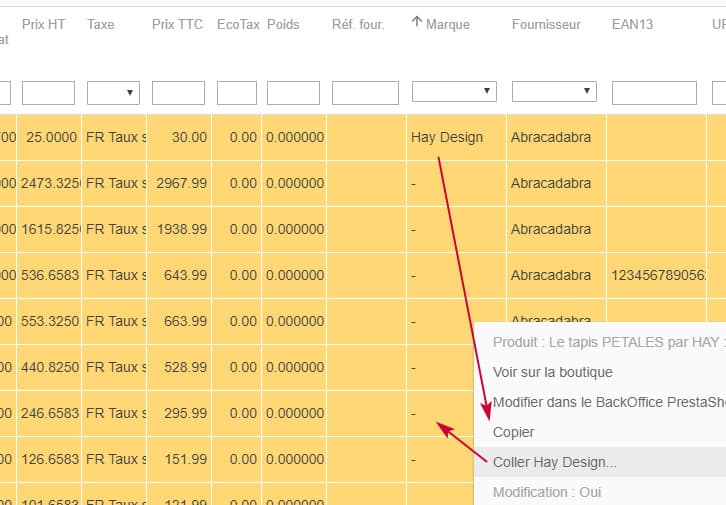Open the Fournisseur filter dropdown
Viewport: 726px width, 505px height.
coord(554,92)
